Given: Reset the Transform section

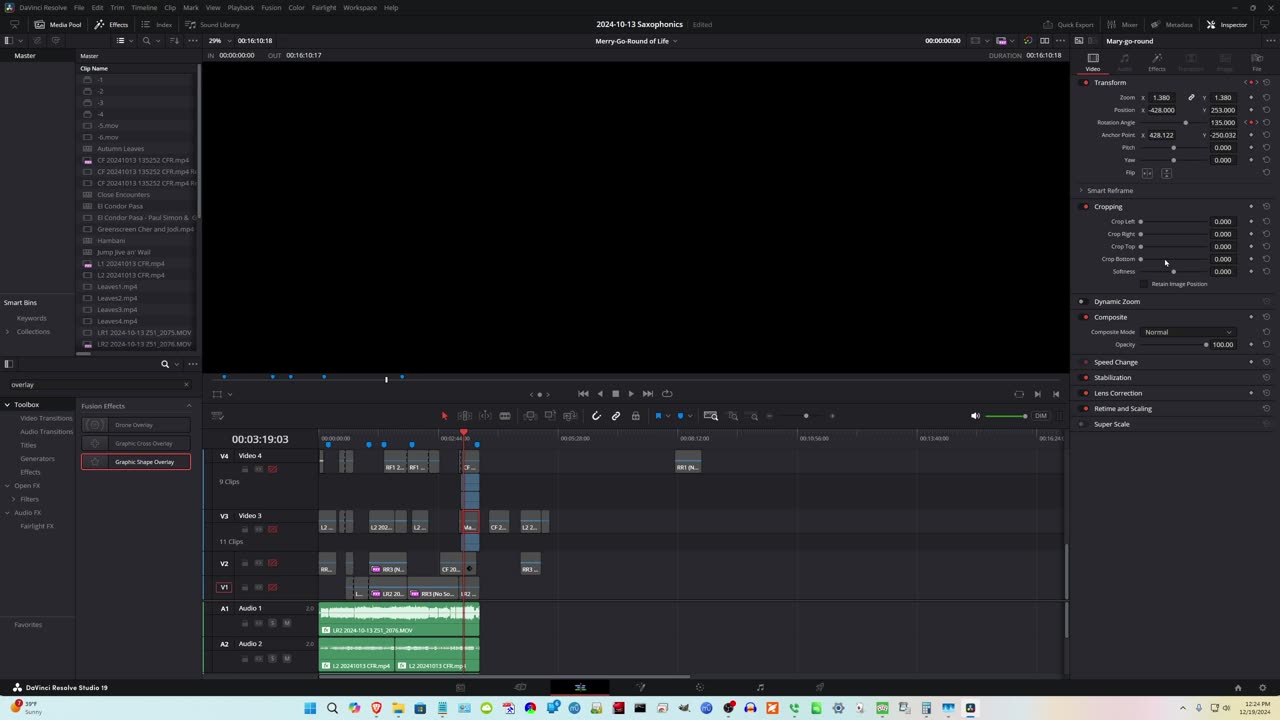Looking at the screenshot, I should click(1266, 82).
